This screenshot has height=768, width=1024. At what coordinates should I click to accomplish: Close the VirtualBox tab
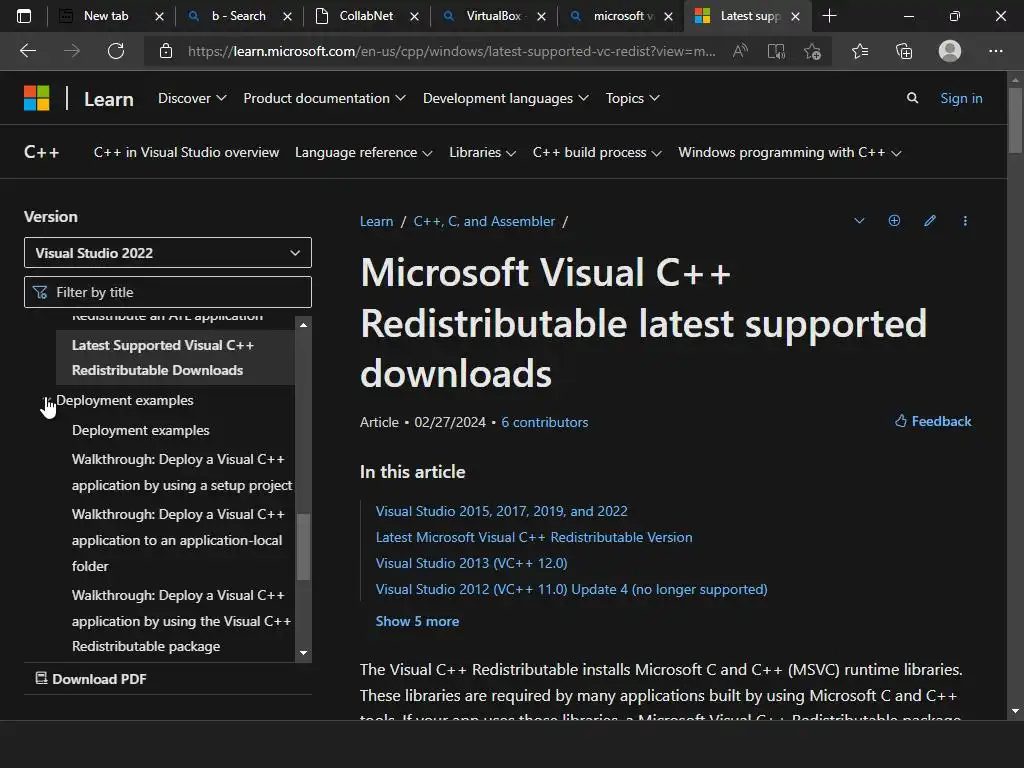click(541, 16)
